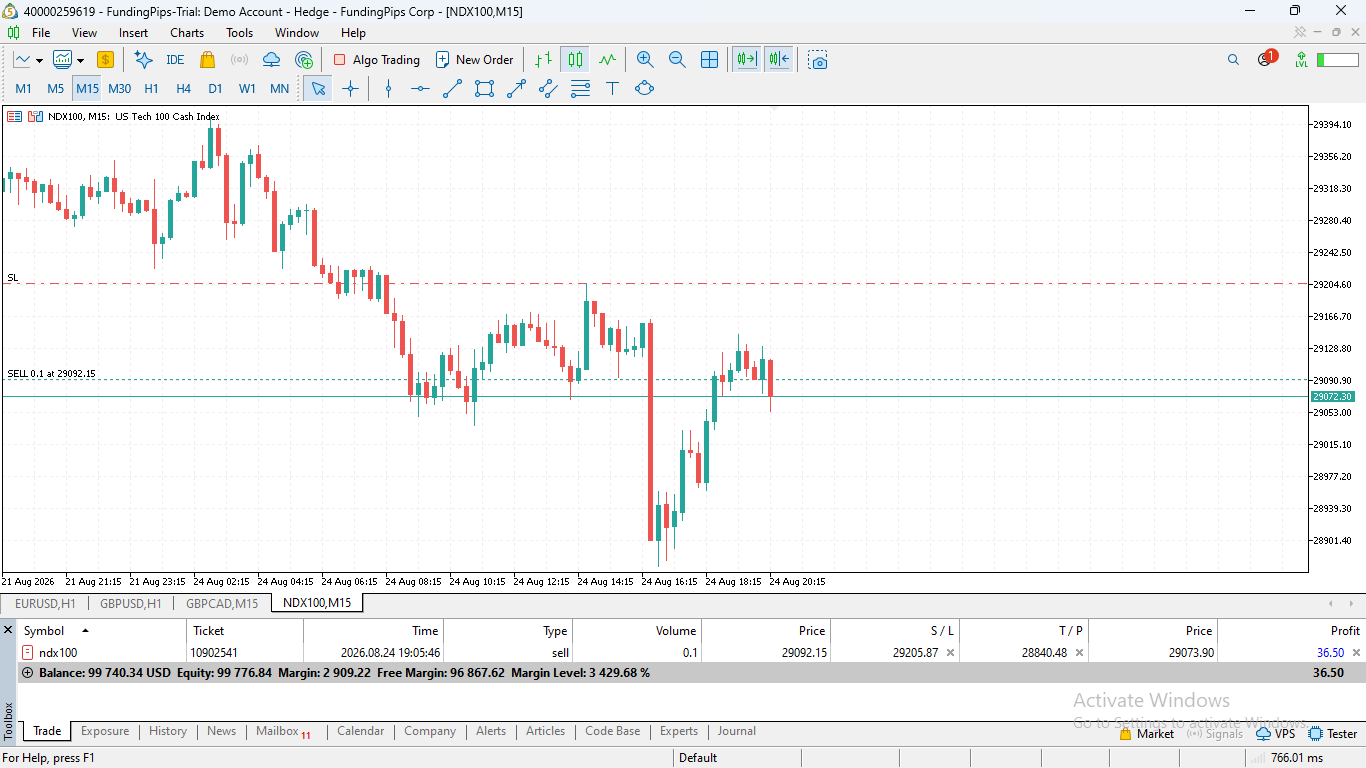
Task: Remove the stop loss value 29205.87
Action: coord(950,653)
